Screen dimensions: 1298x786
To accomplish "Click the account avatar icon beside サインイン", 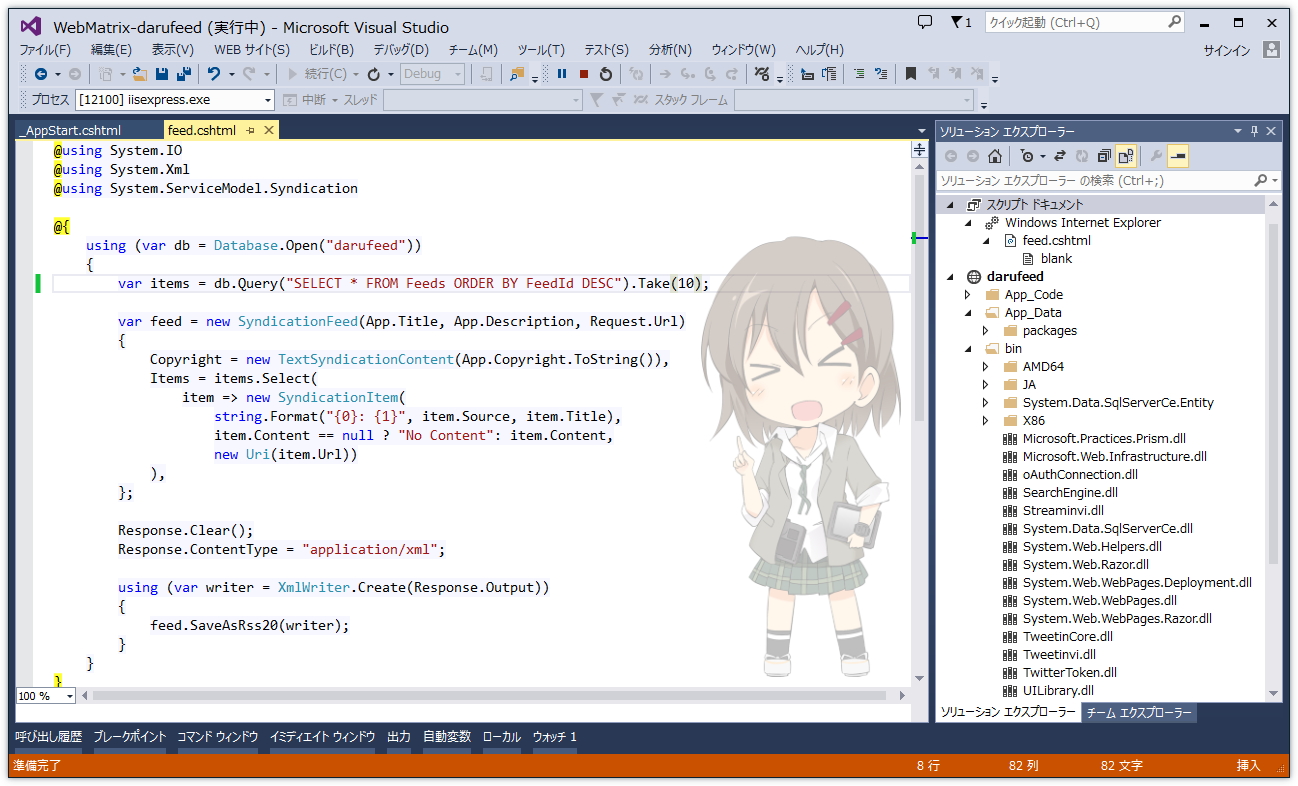I will [x=1271, y=49].
